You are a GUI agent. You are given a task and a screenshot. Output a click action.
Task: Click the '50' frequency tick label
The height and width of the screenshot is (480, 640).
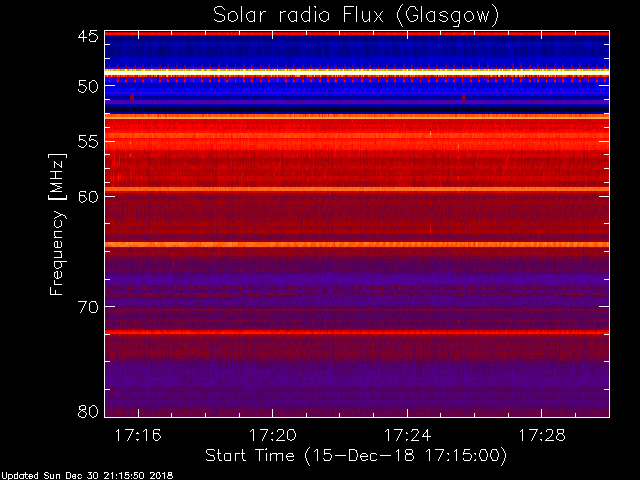coord(88,86)
